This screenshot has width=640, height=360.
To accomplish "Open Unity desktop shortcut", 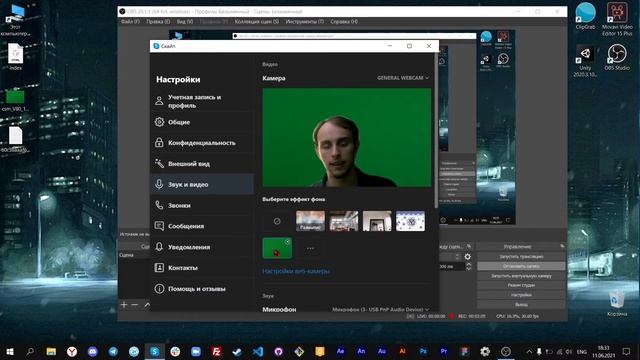I will click(585, 61).
